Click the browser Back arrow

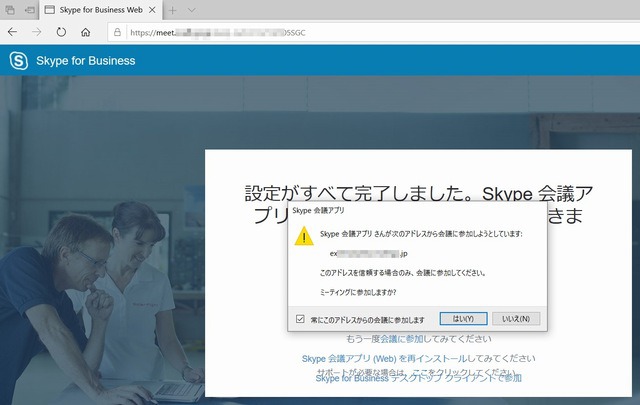pyautogui.click(x=13, y=32)
